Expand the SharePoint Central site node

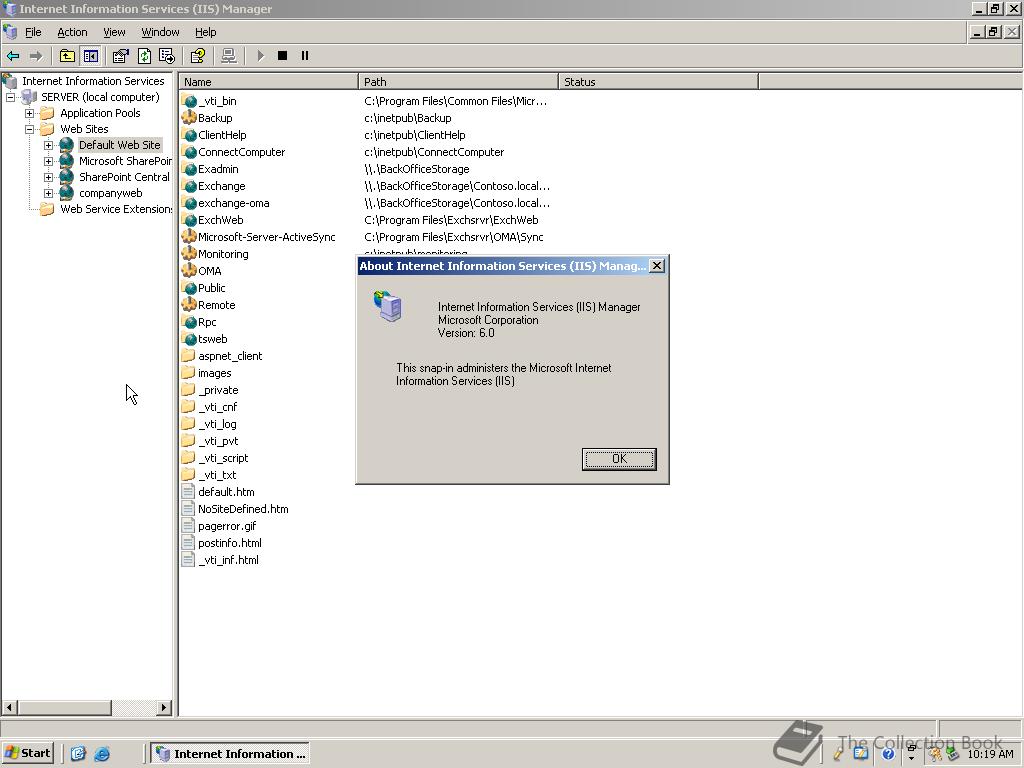[x=48, y=177]
